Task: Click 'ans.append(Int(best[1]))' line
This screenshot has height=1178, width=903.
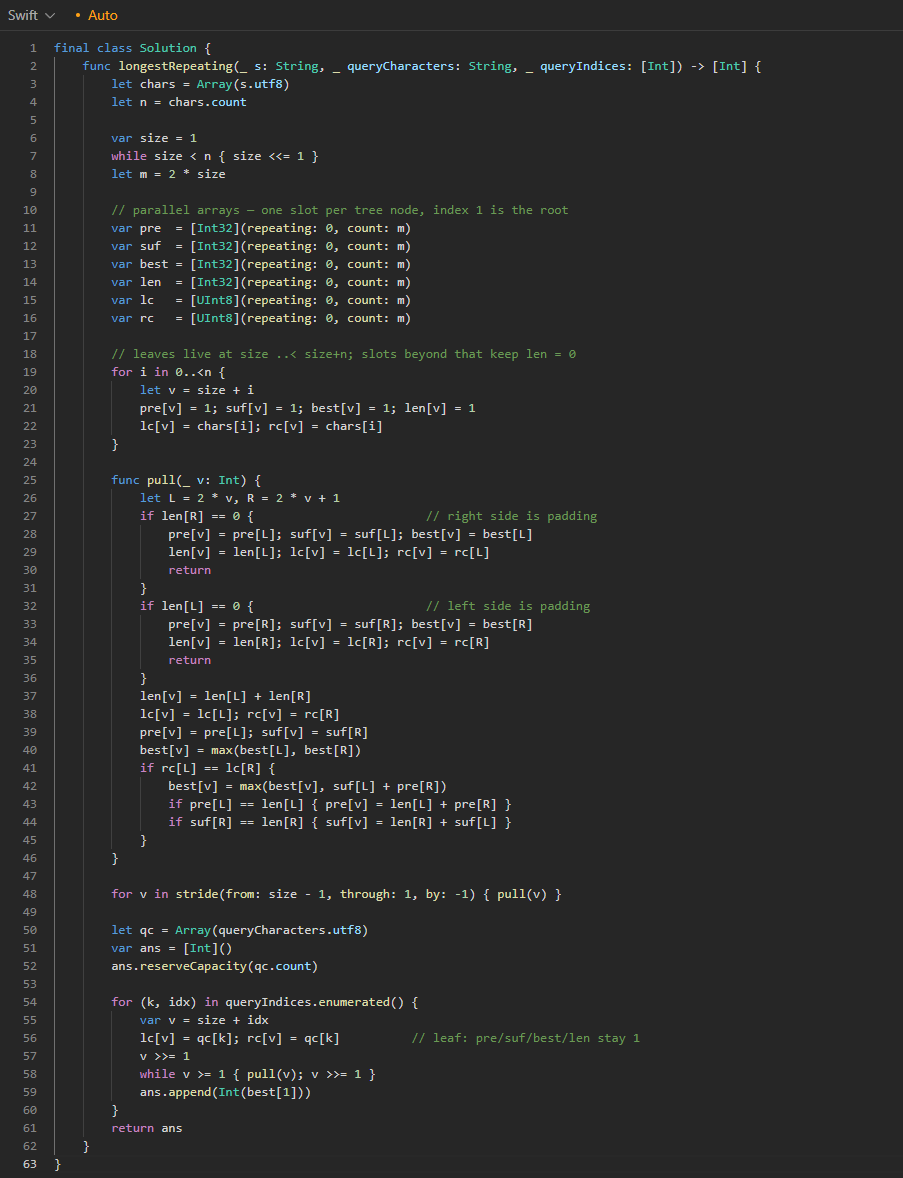Action: [225, 1092]
